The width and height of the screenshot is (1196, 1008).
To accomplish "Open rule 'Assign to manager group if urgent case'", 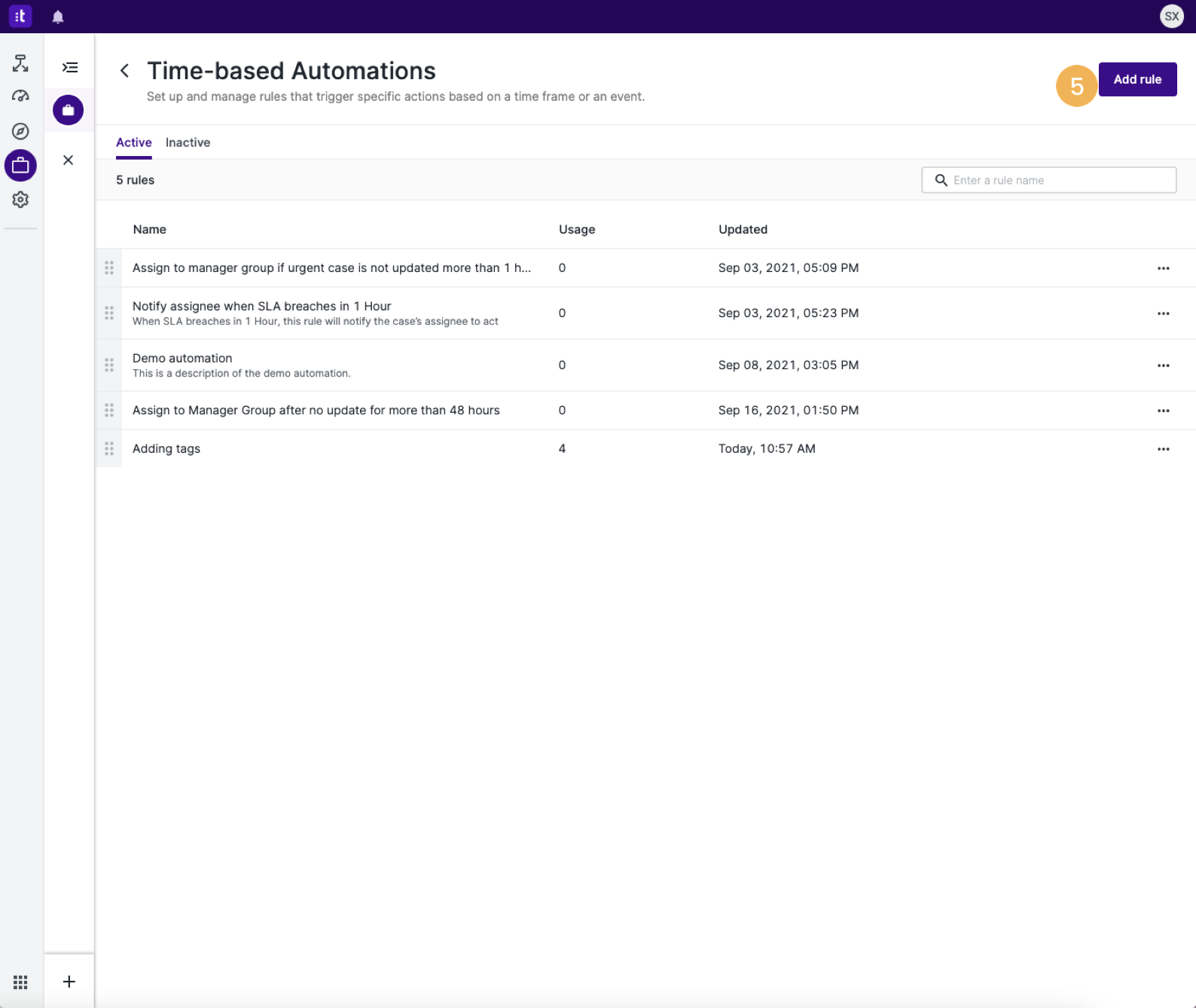I will point(331,268).
